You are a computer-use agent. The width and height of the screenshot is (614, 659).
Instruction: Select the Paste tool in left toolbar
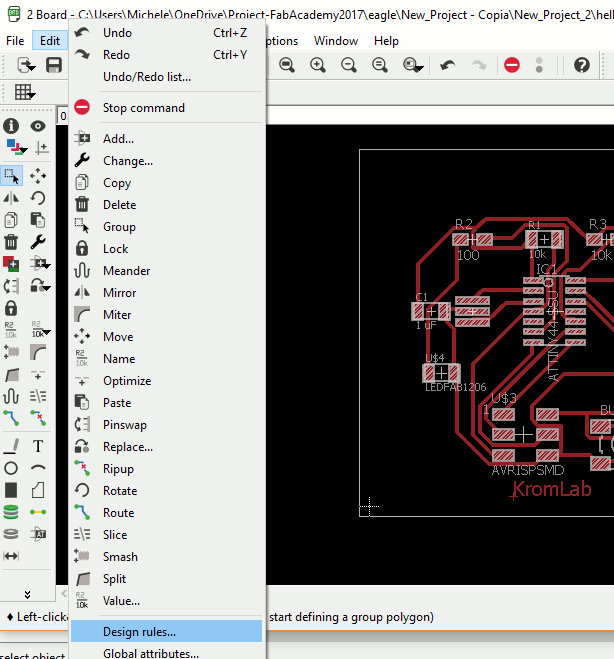38,220
